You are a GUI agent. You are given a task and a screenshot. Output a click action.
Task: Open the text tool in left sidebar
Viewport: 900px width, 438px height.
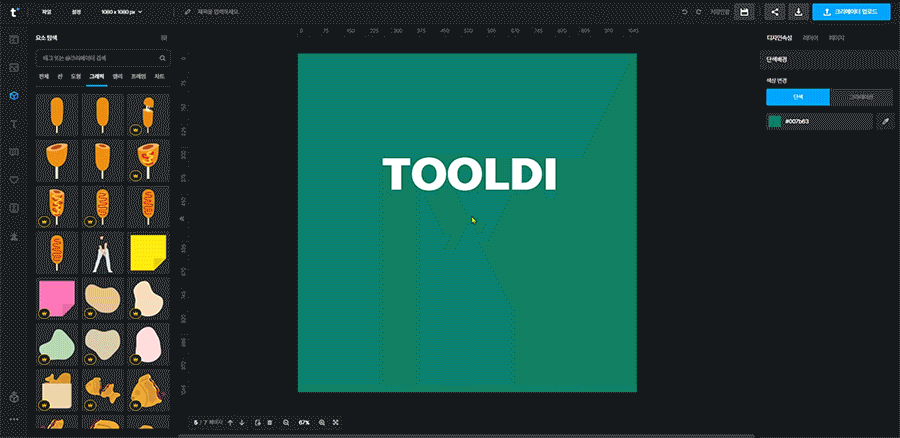[x=14, y=123]
